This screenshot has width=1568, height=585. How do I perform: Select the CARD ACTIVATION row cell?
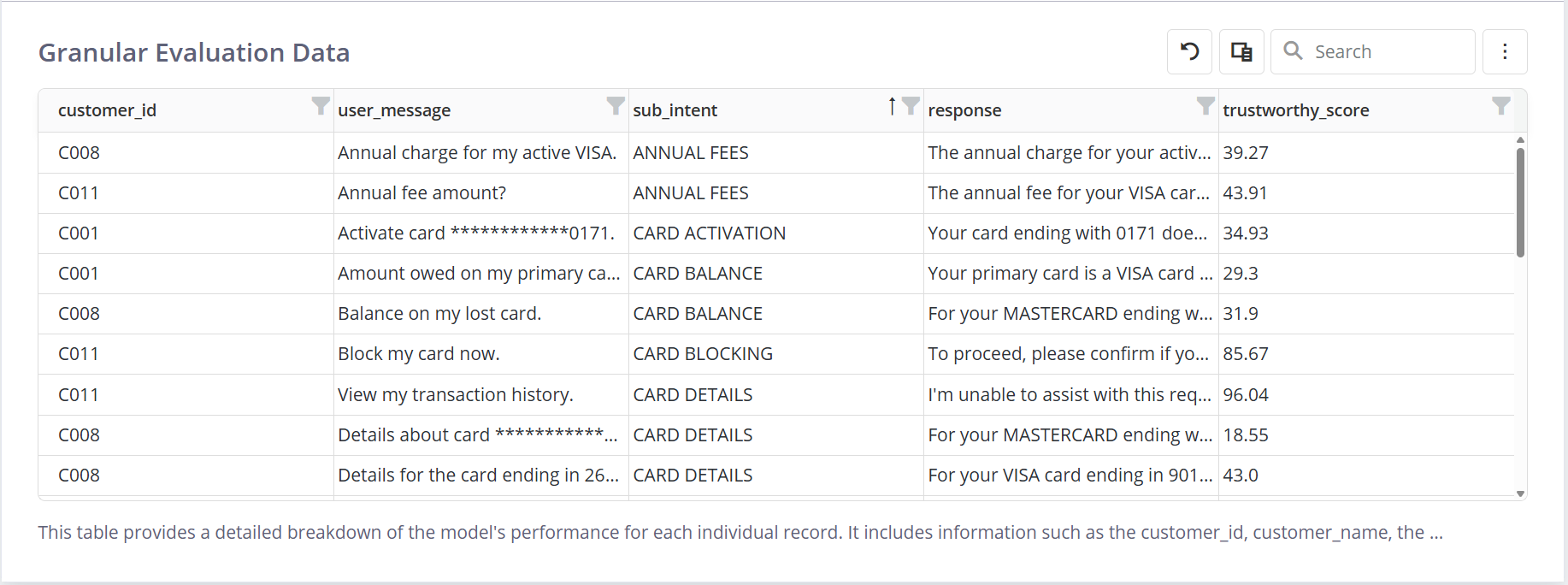point(709,233)
